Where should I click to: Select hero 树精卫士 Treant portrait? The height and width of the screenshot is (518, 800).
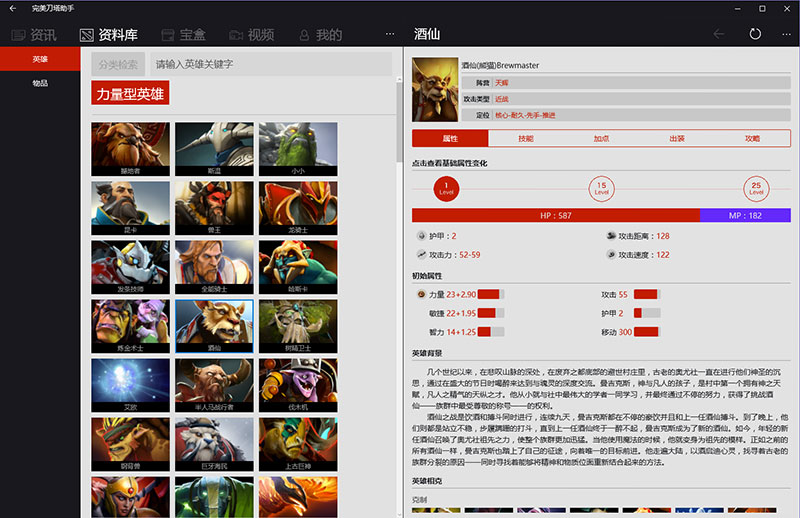click(x=298, y=327)
